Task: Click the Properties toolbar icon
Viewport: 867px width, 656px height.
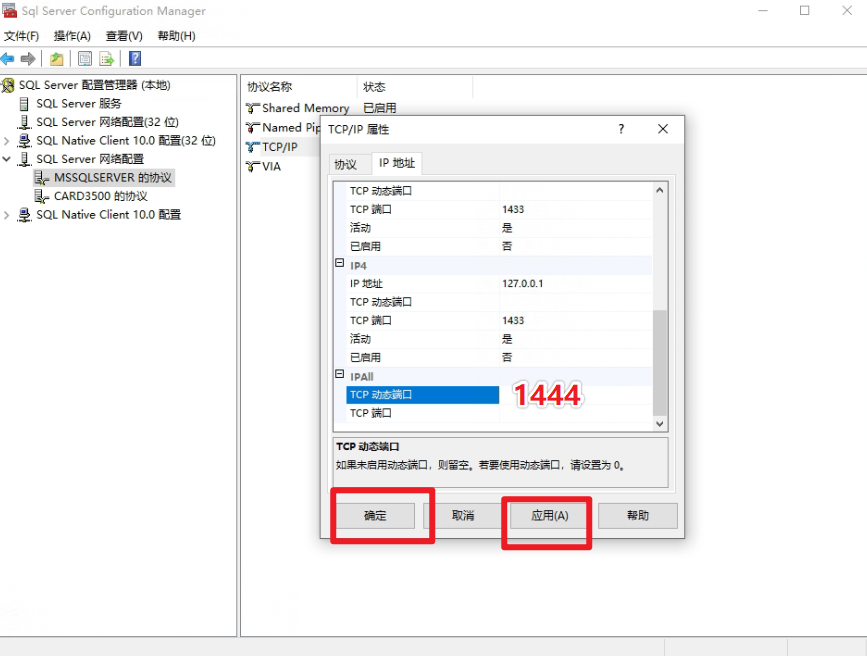Action: click(x=85, y=59)
